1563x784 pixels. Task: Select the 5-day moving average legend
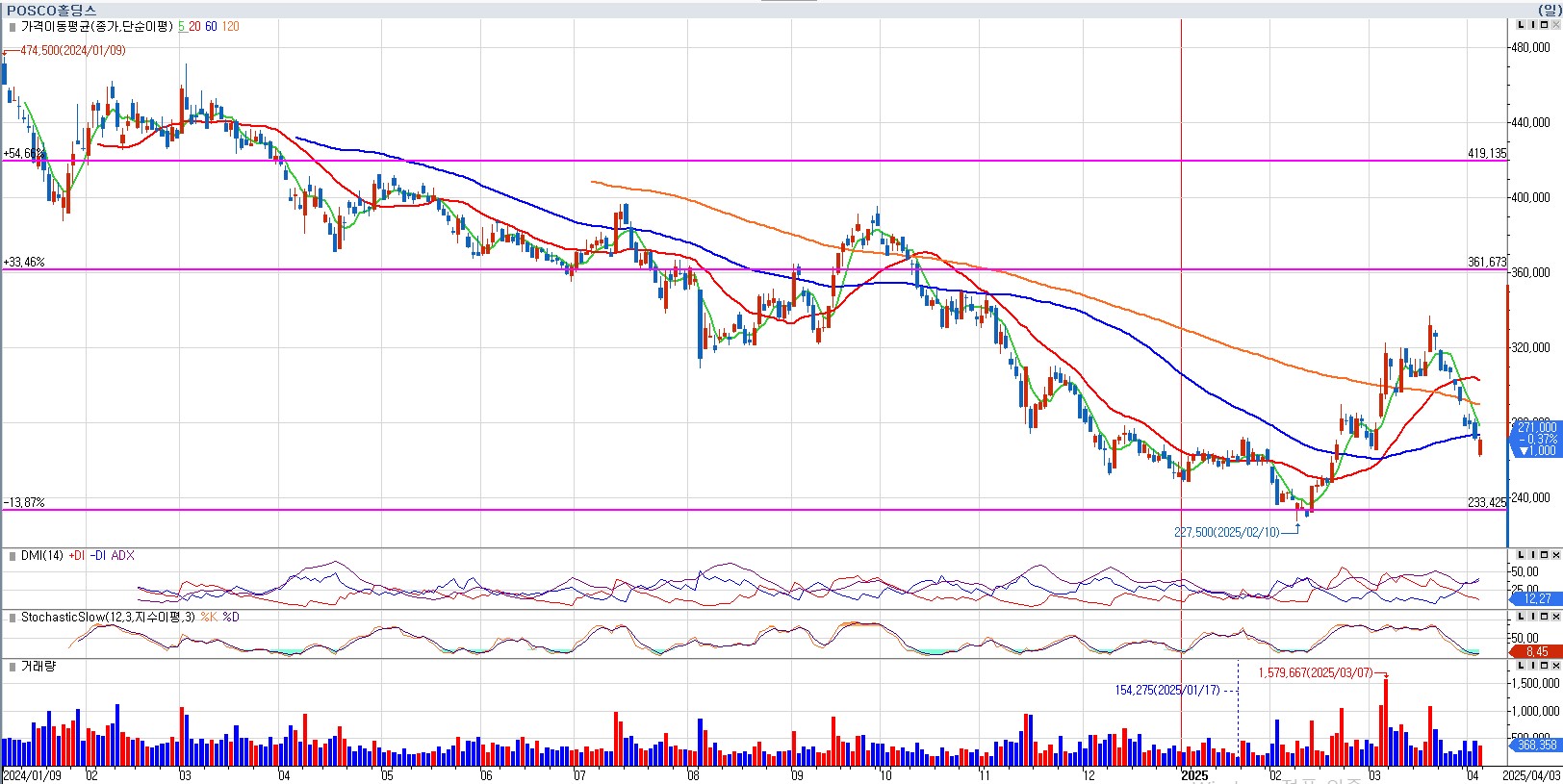click(x=181, y=27)
